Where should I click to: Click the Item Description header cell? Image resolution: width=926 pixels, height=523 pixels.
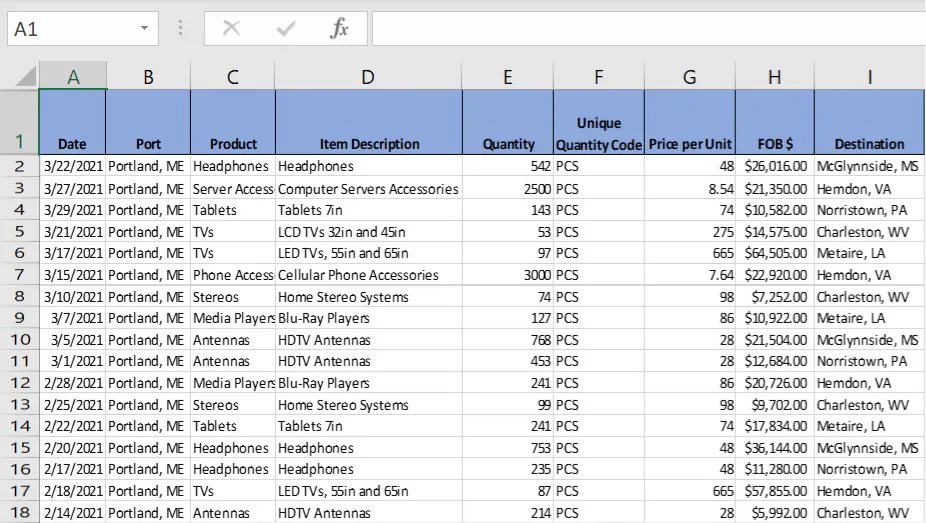click(368, 122)
